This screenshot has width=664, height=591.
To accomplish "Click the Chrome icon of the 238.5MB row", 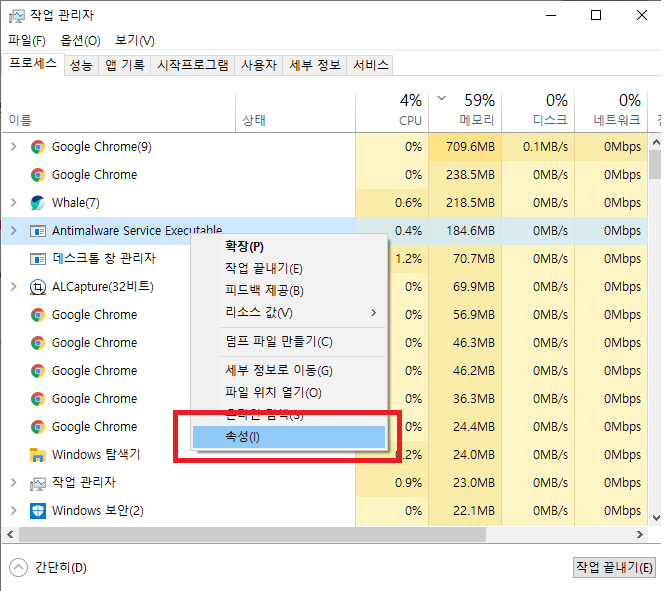I will point(38,175).
